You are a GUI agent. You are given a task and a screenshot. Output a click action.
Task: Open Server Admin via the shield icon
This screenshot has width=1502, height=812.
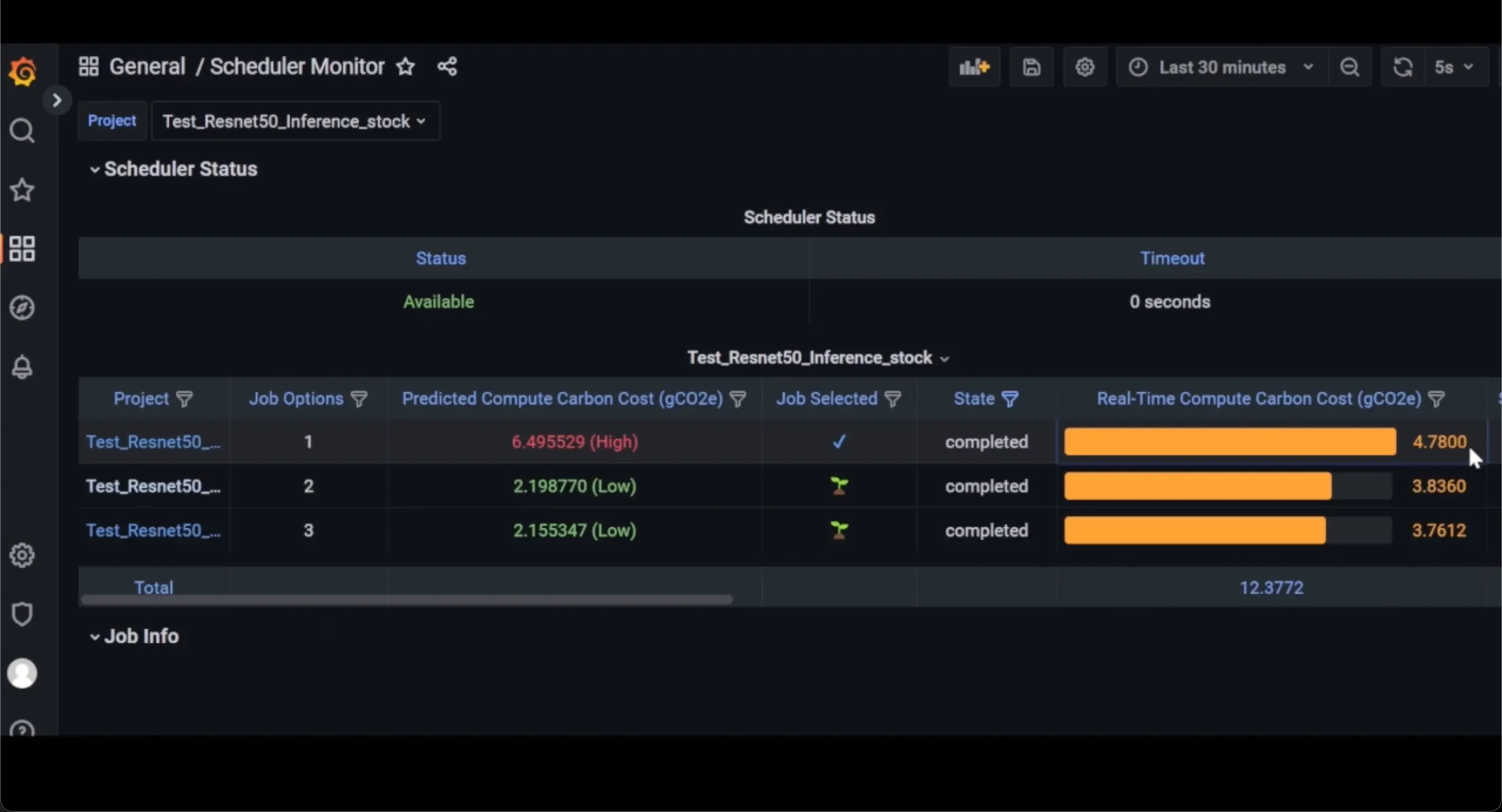(22, 614)
